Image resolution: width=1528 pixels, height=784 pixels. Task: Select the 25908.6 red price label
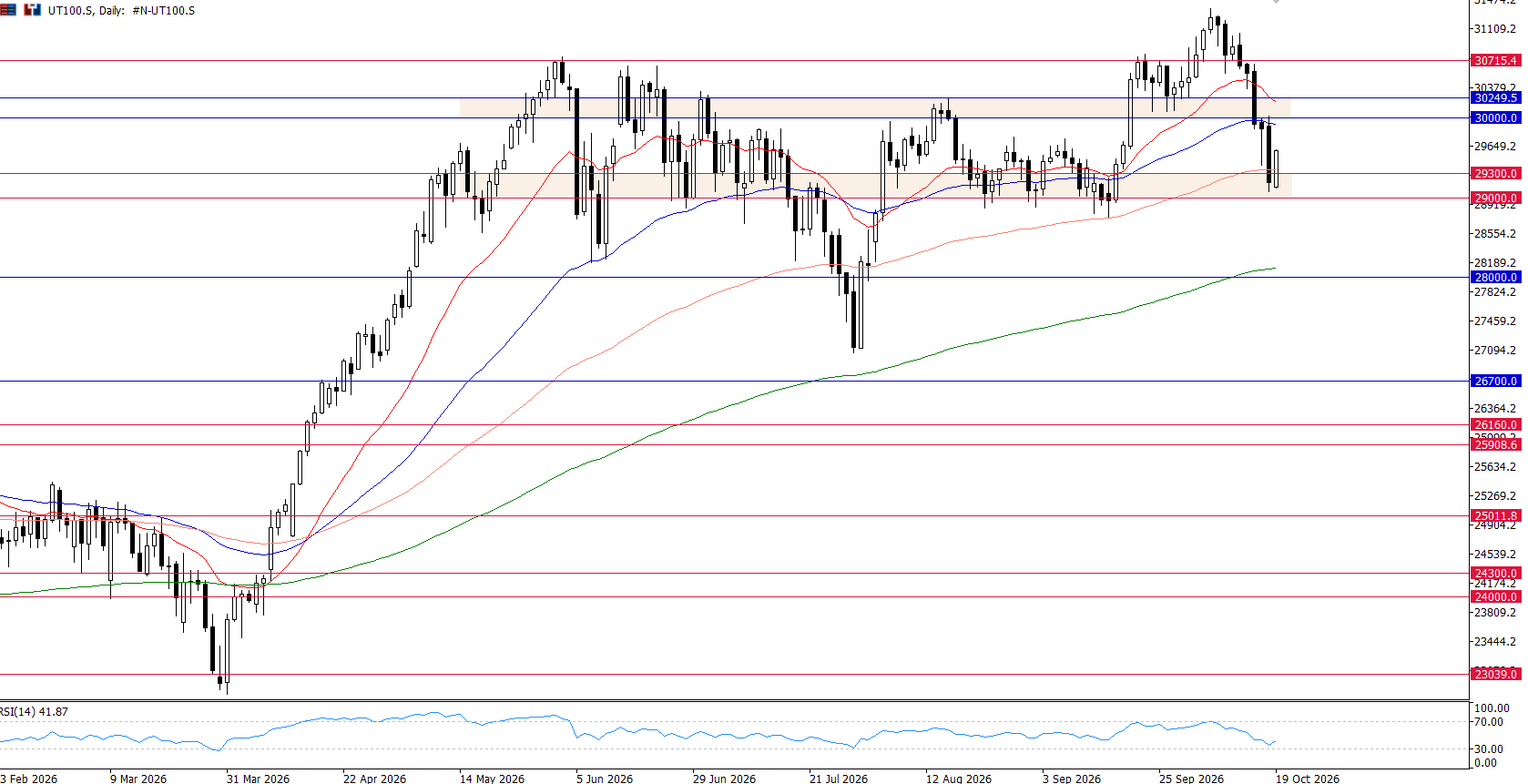1495,445
